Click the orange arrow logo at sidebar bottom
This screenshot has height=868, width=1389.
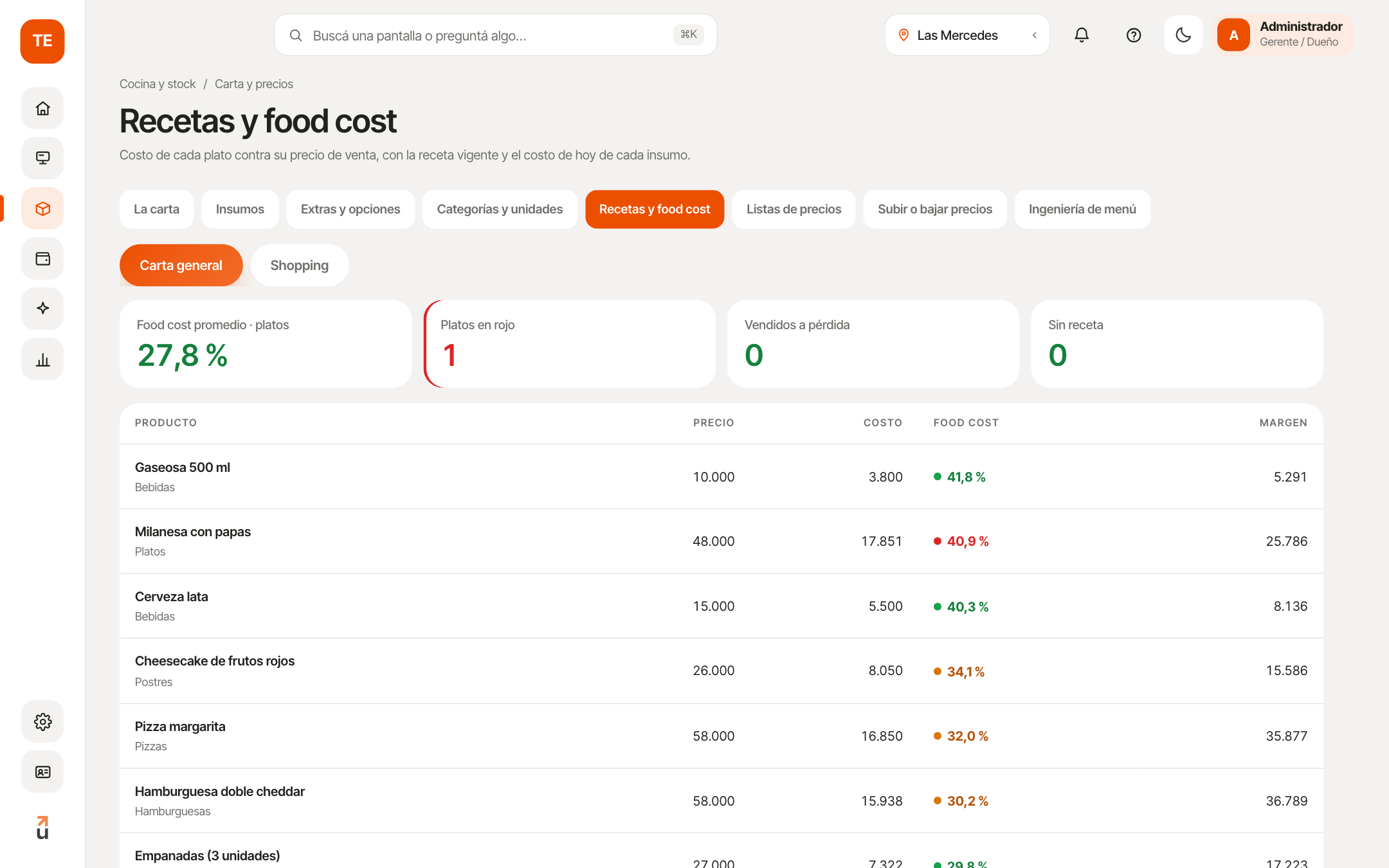(x=42, y=827)
